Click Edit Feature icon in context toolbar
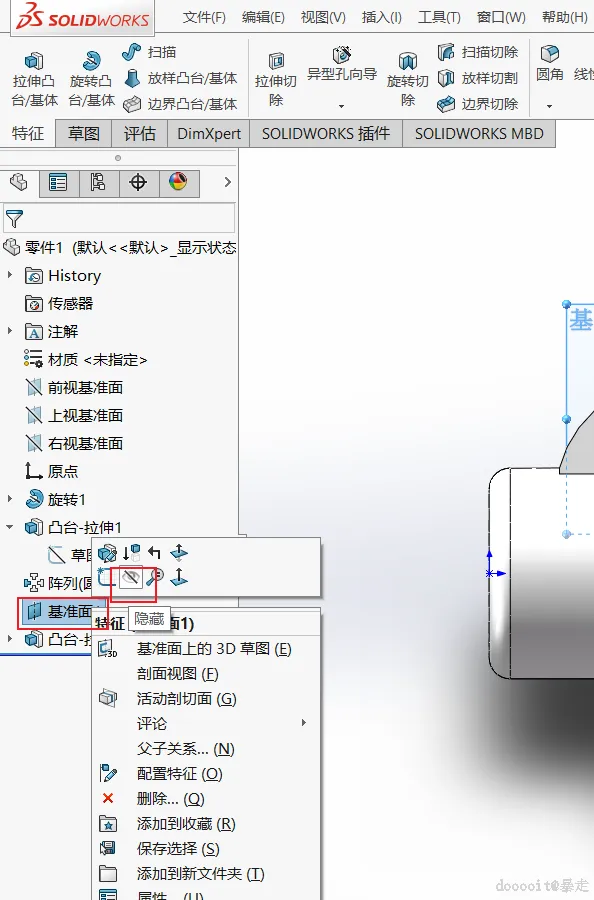 pyautogui.click(x=107, y=553)
